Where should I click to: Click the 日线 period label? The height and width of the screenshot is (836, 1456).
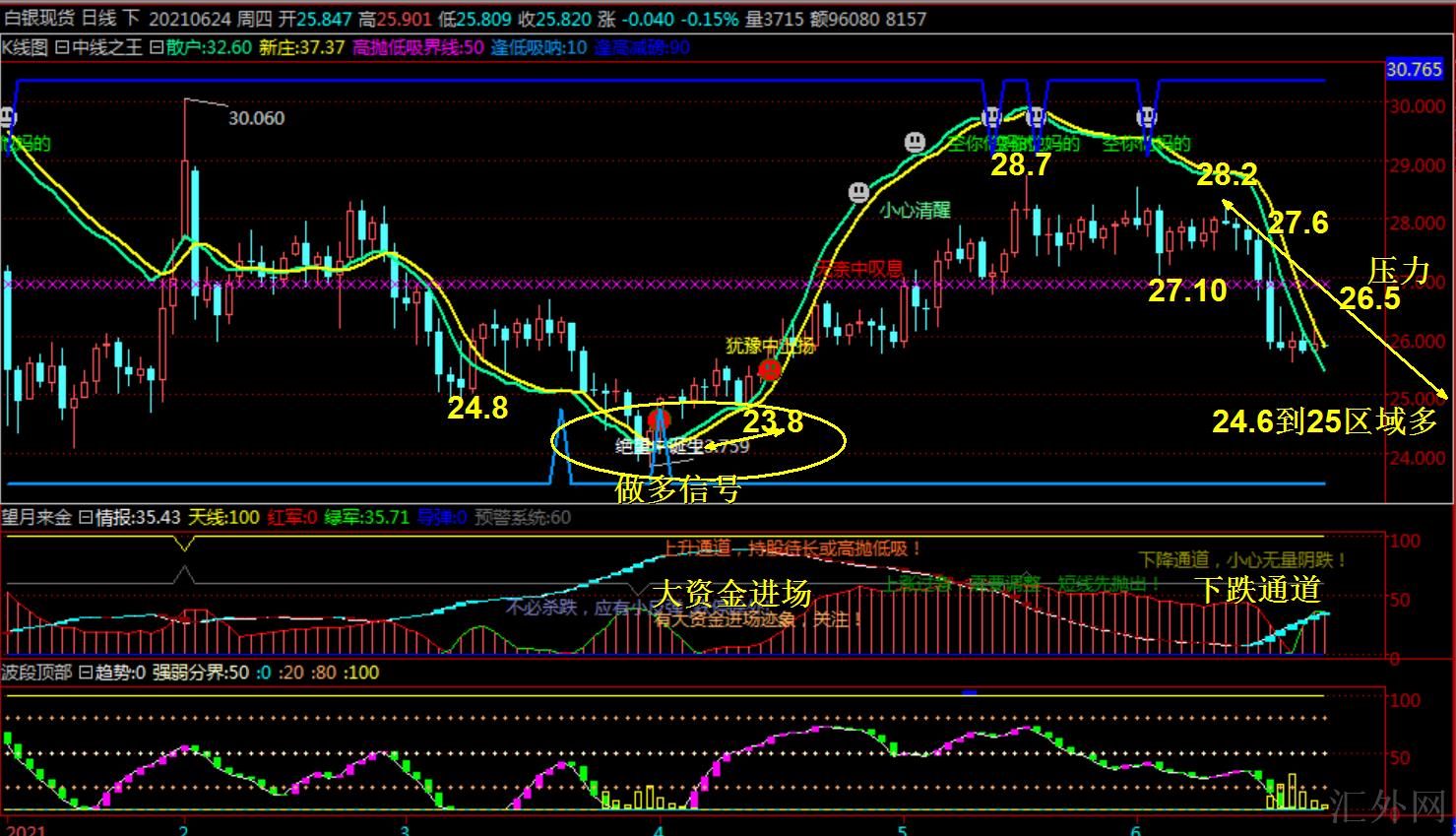tap(98, 19)
